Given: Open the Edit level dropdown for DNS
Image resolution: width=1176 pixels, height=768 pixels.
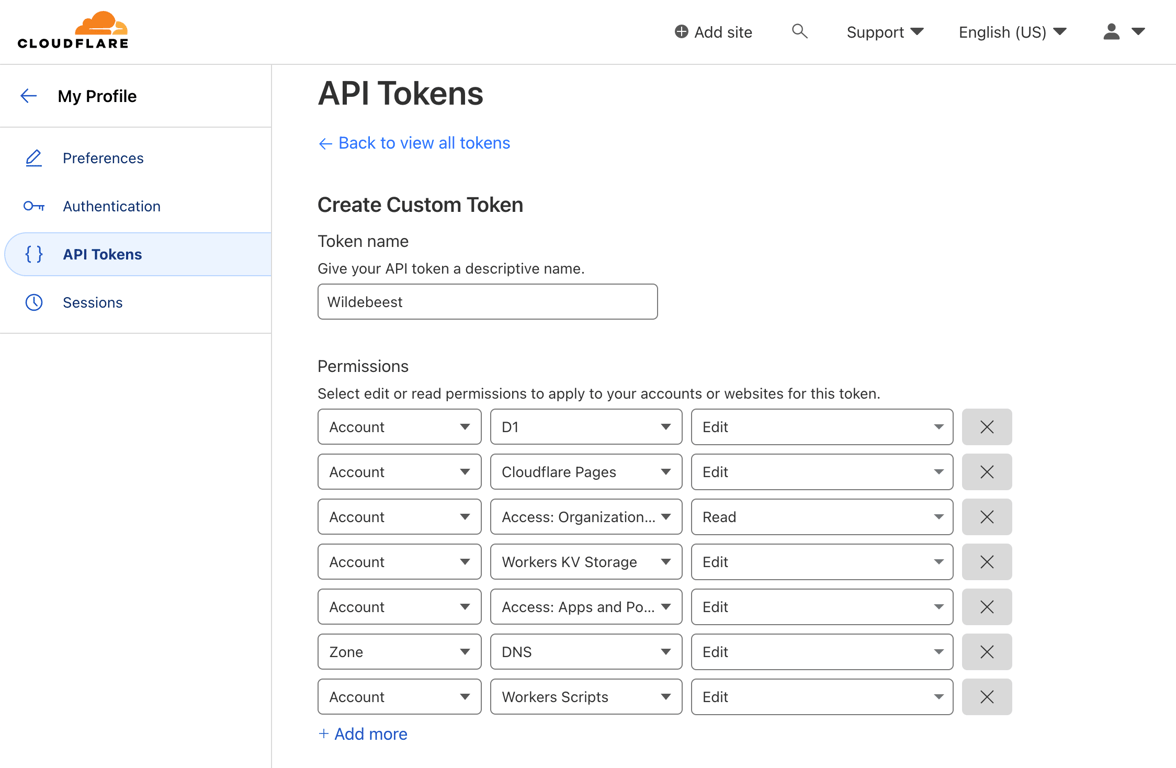Looking at the screenshot, I should point(822,652).
